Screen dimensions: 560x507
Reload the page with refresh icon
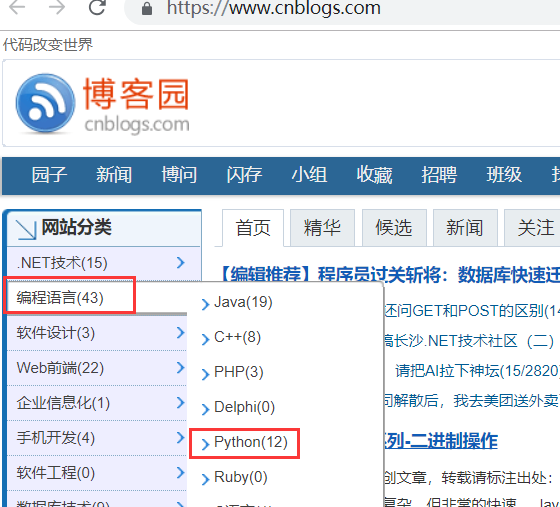click(97, 7)
